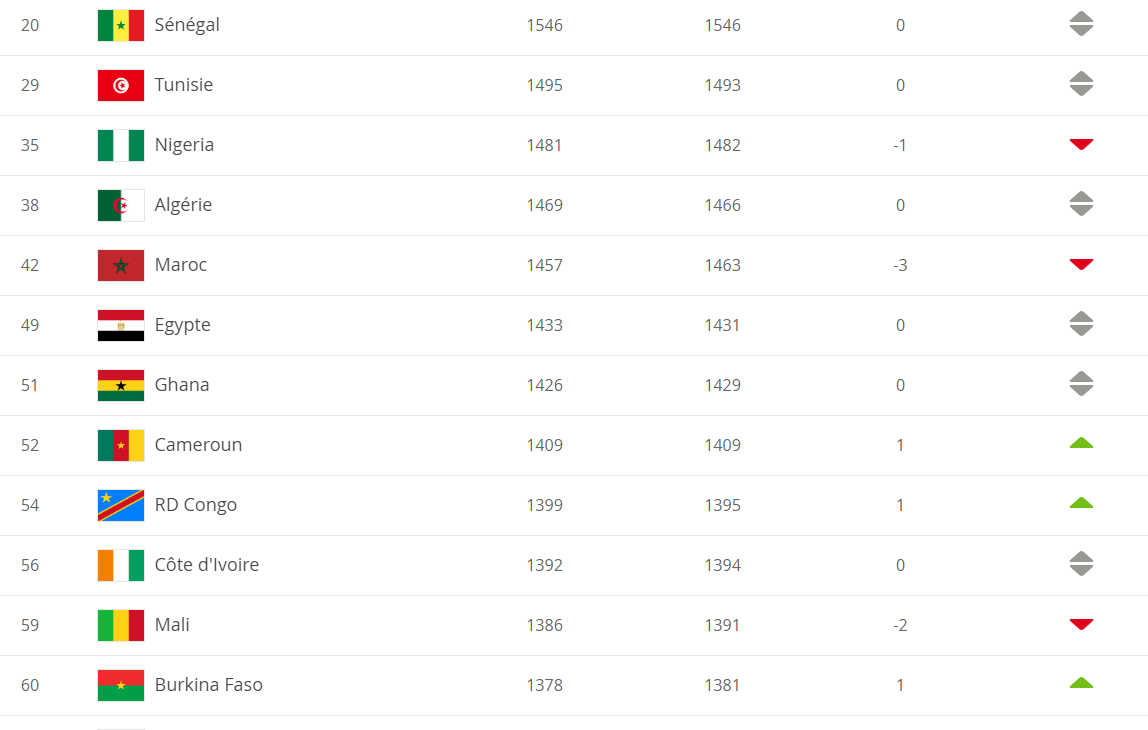This screenshot has height=730, width=1148.
Task: Click the Nigeria flag icon
Action: click(121, 146)
